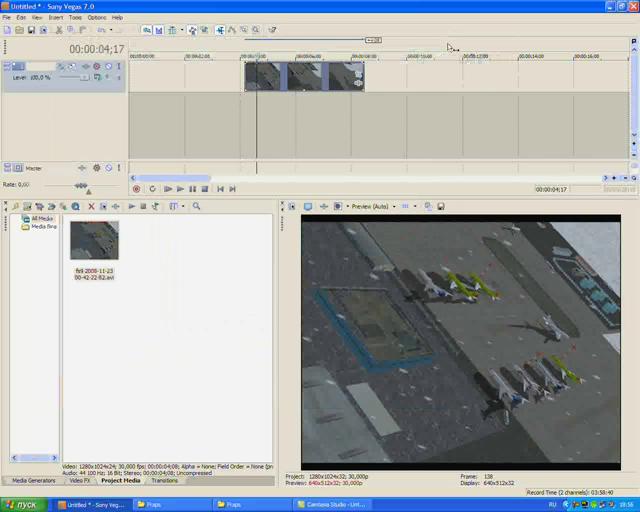
Task: Paste with the toolbar Paste icon
Action: tap(83, 30)
